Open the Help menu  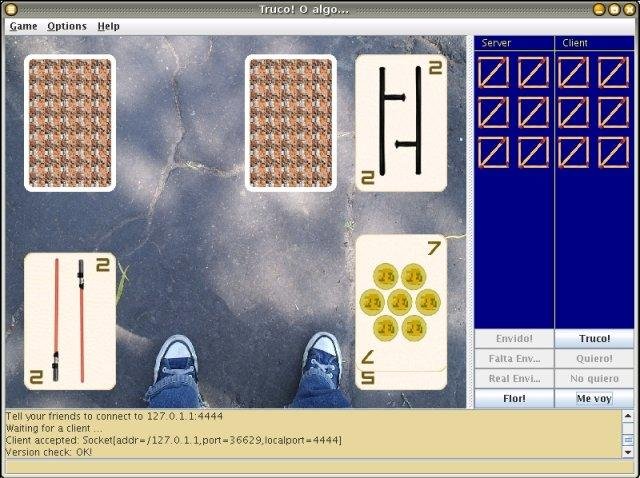[109, 26]
